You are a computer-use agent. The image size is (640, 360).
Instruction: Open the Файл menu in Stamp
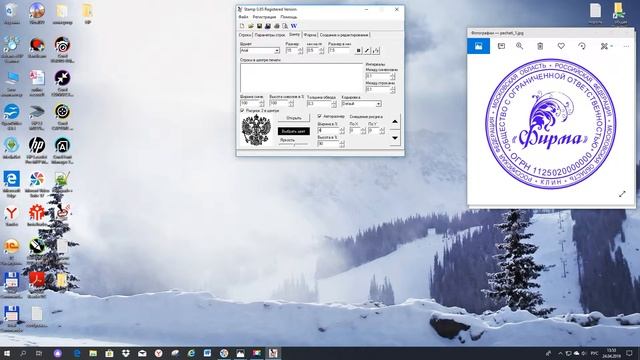click(x=243, y=17)
